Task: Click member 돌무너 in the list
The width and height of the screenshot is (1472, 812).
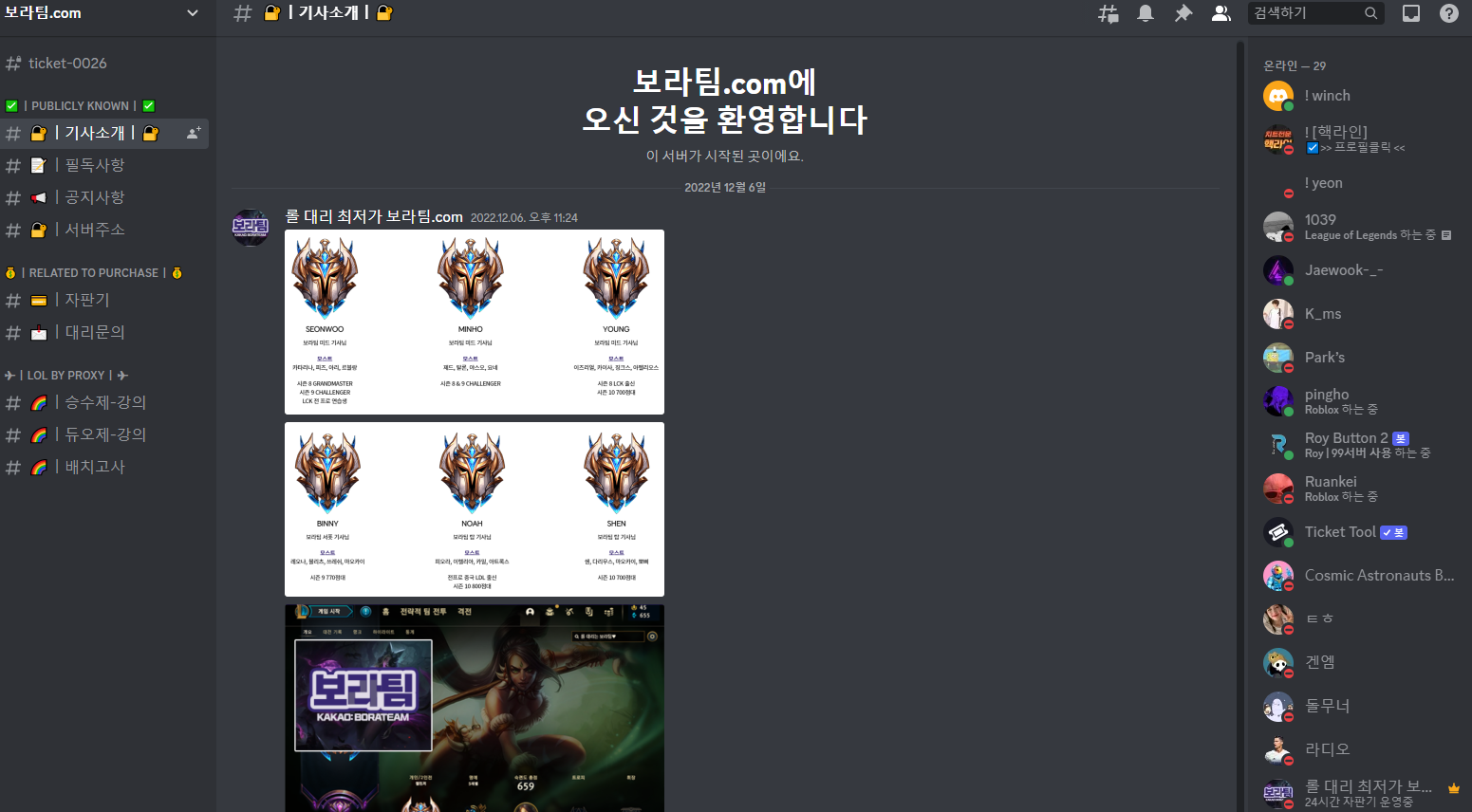Action: [x=1358, y=707]
